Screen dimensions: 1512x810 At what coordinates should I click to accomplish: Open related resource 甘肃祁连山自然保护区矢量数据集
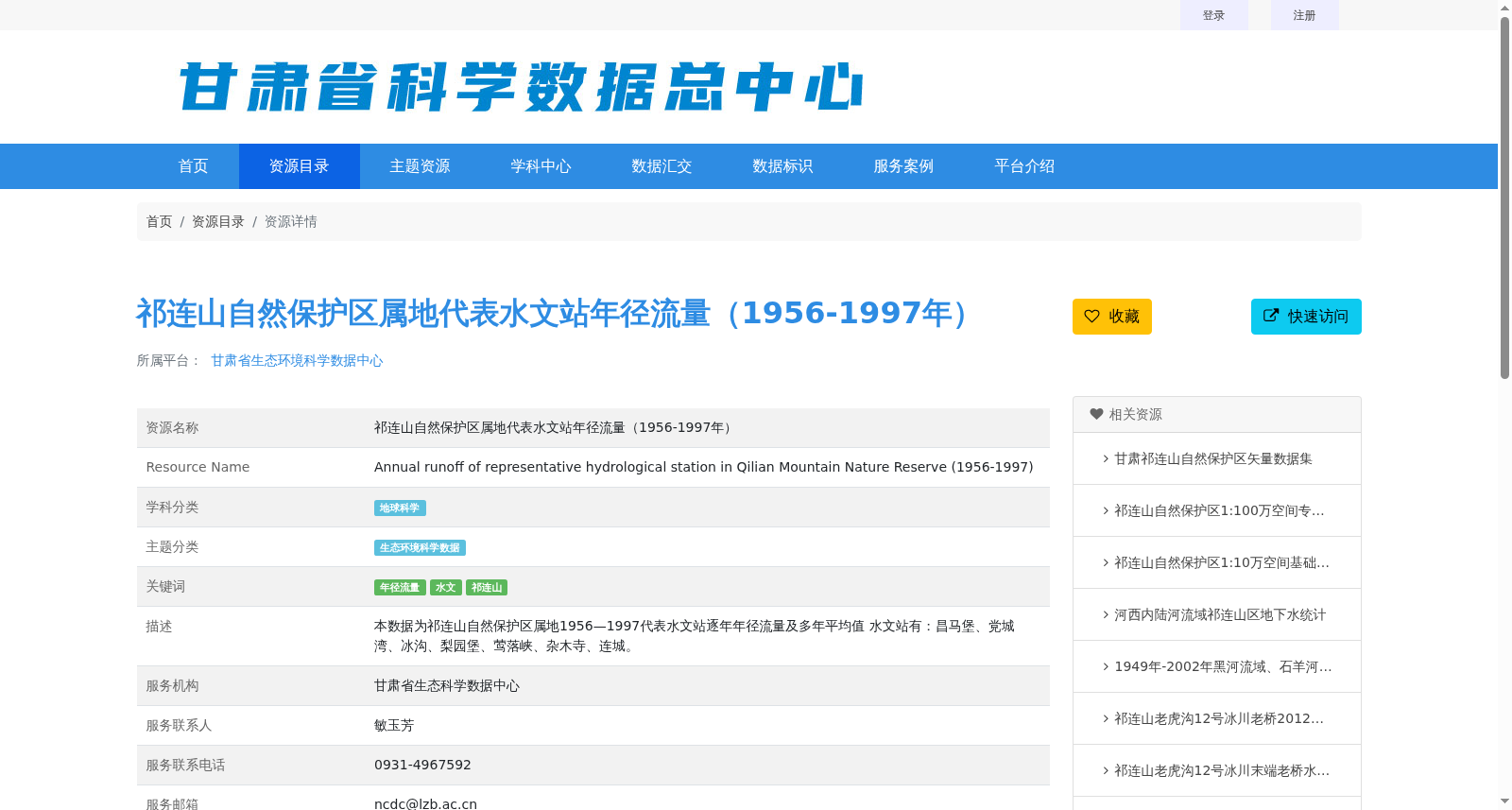[x=1213, y=458]
